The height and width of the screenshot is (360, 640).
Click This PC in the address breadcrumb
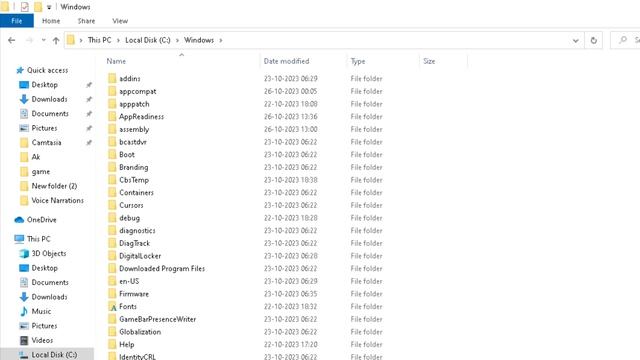point(99,40)
